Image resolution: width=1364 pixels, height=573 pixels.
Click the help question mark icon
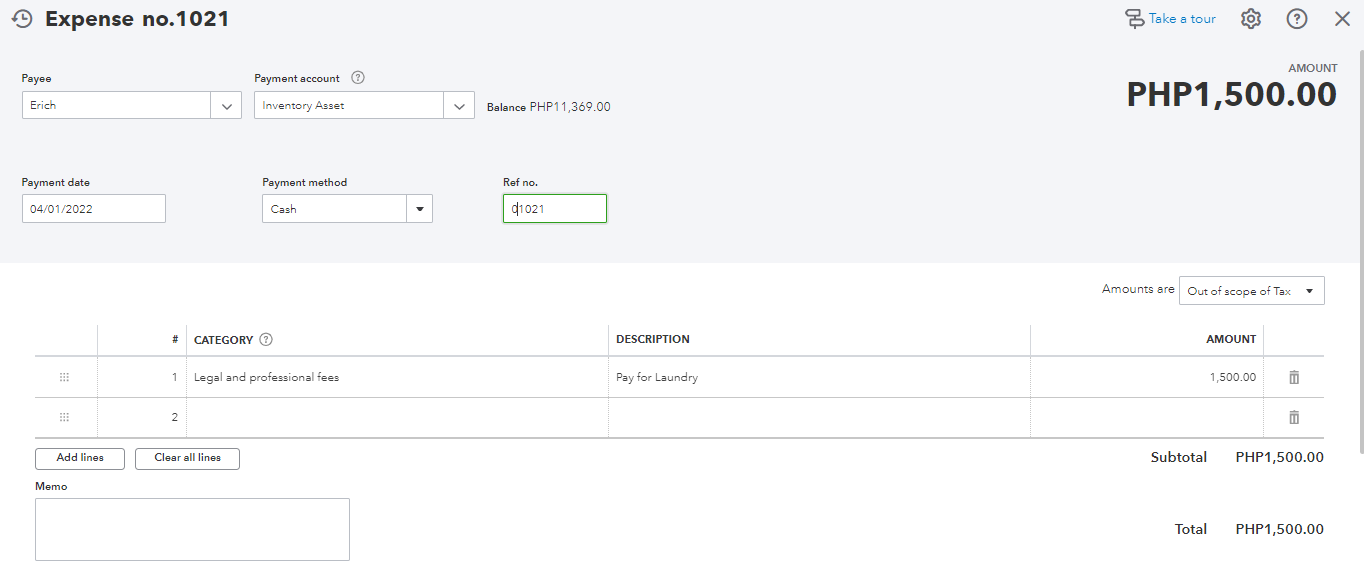tap(1297, 19)
